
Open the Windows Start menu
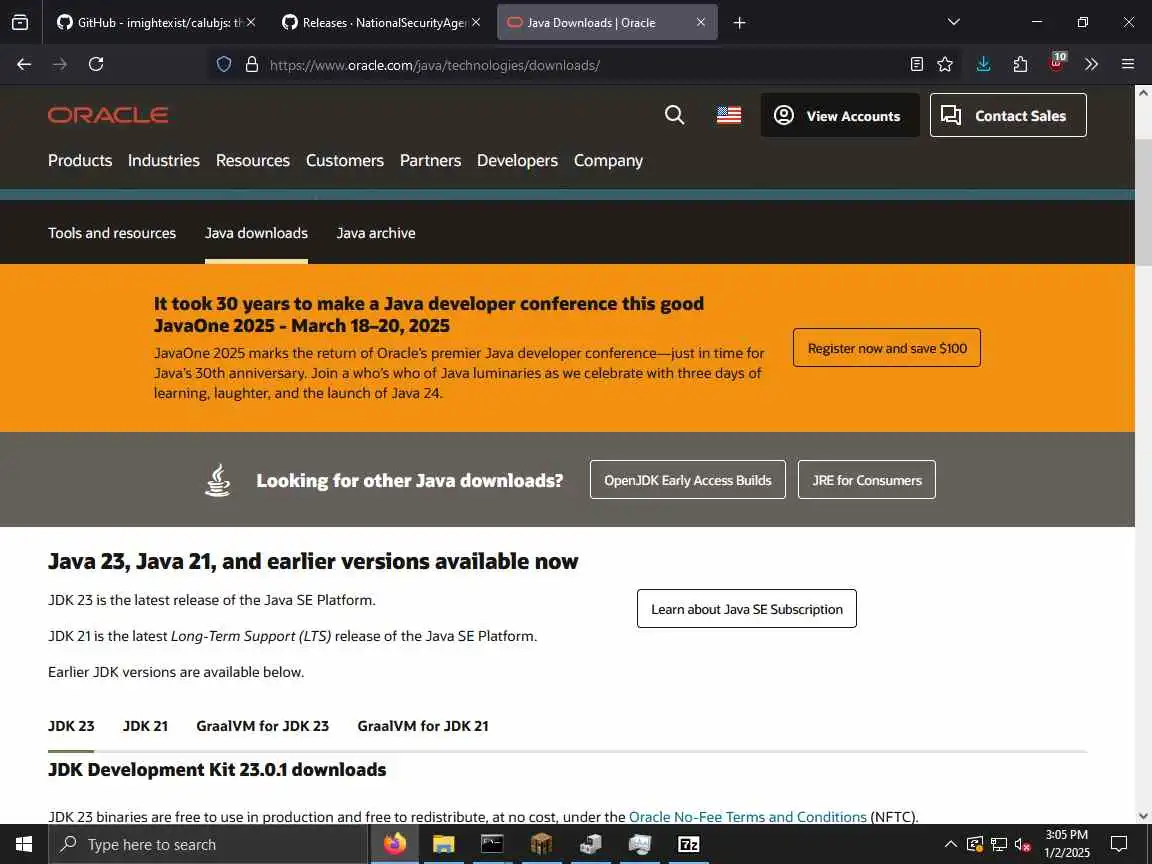coord(24,844)
